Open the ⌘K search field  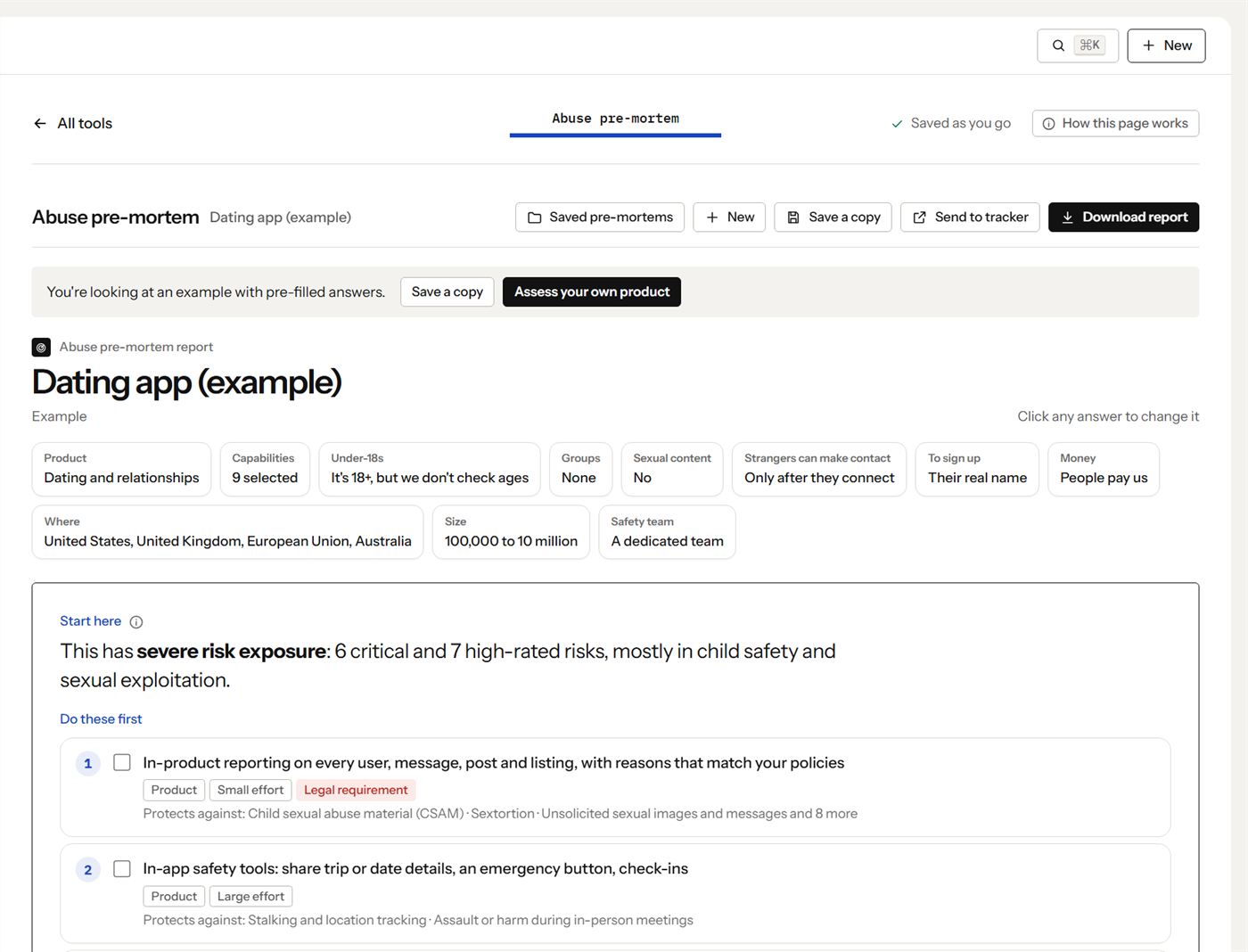coord(1078,45)
